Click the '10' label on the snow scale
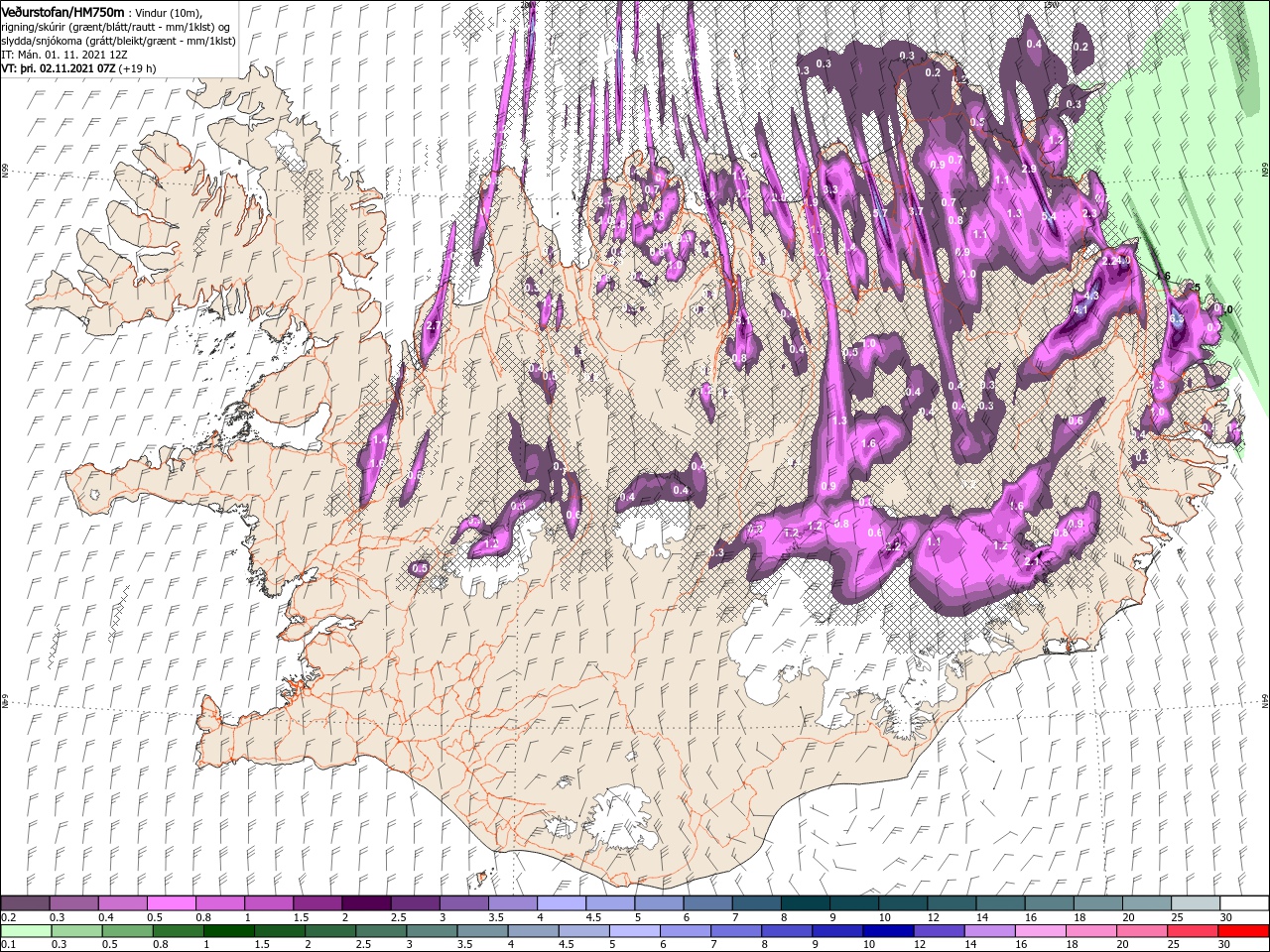 click(x=885, y=917)
